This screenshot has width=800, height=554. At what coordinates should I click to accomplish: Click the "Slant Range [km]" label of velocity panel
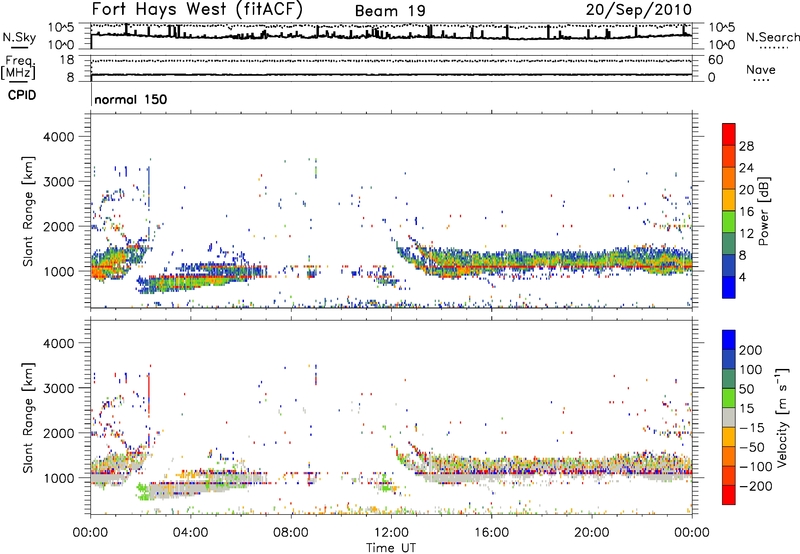28,417
